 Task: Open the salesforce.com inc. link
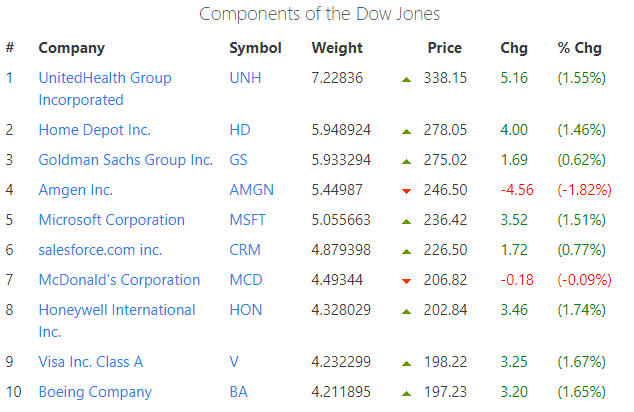(100, 250)
